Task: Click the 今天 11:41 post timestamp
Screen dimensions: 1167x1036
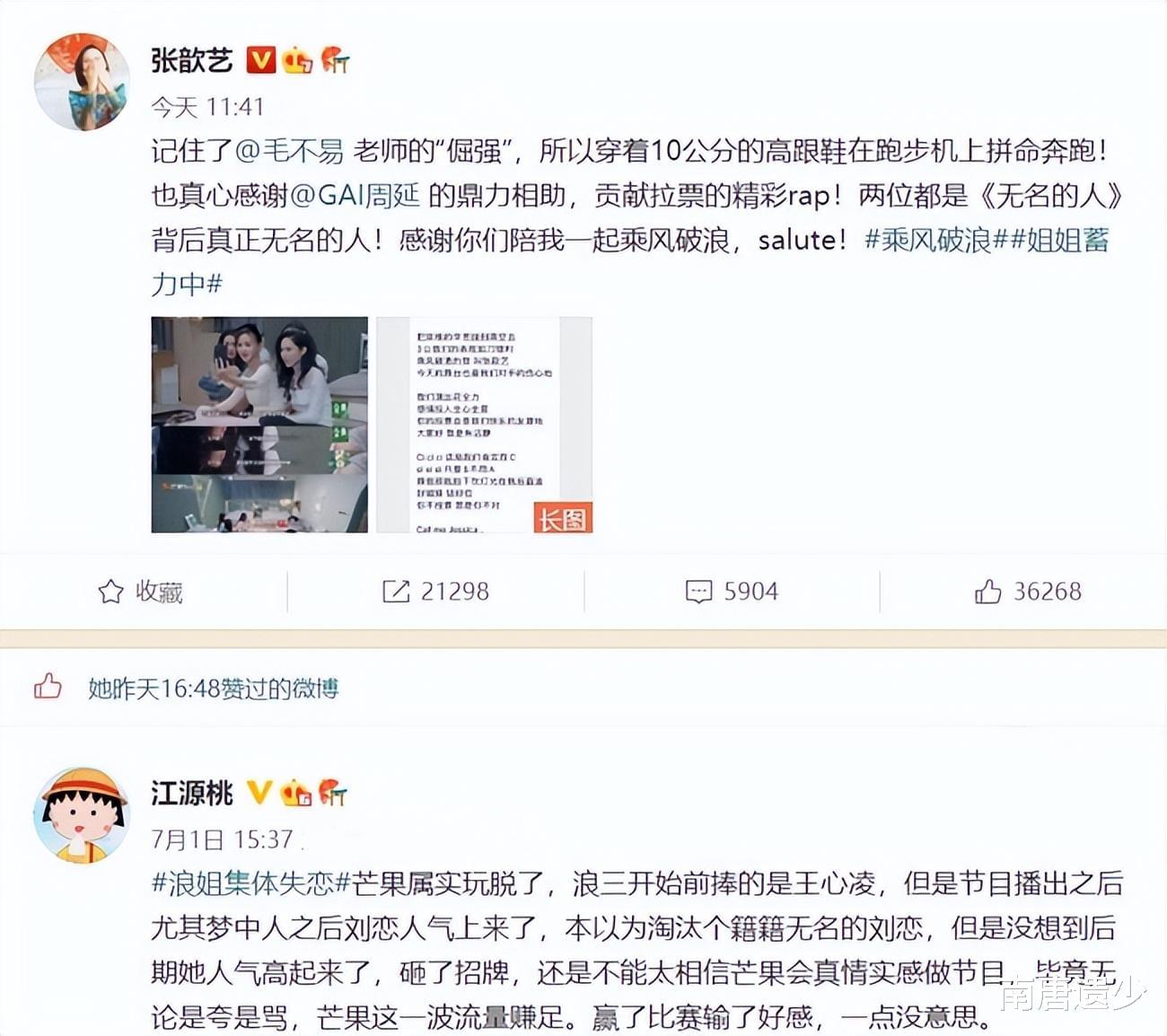Action: click(207, 107)
